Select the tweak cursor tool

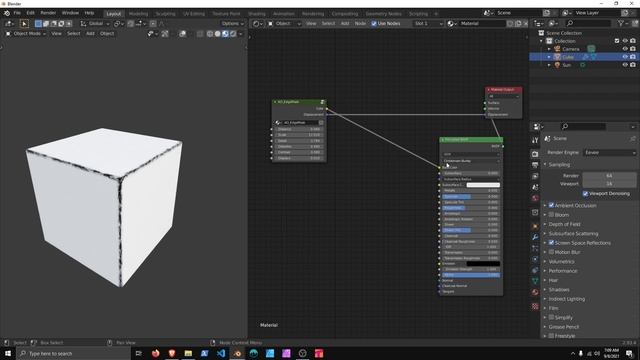point(24,24)
